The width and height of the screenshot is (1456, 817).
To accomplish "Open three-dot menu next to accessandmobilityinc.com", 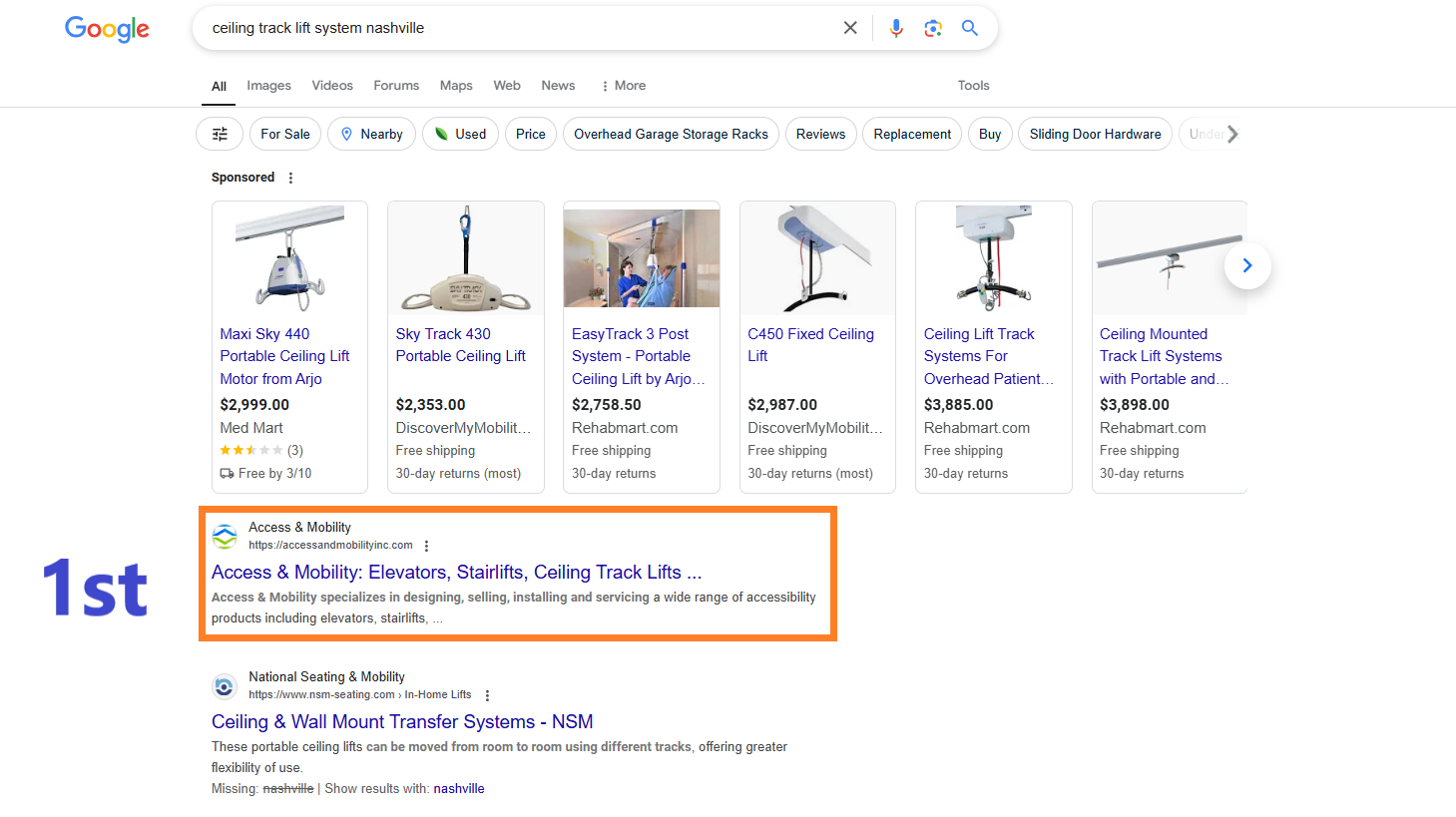I will [426, 546].
